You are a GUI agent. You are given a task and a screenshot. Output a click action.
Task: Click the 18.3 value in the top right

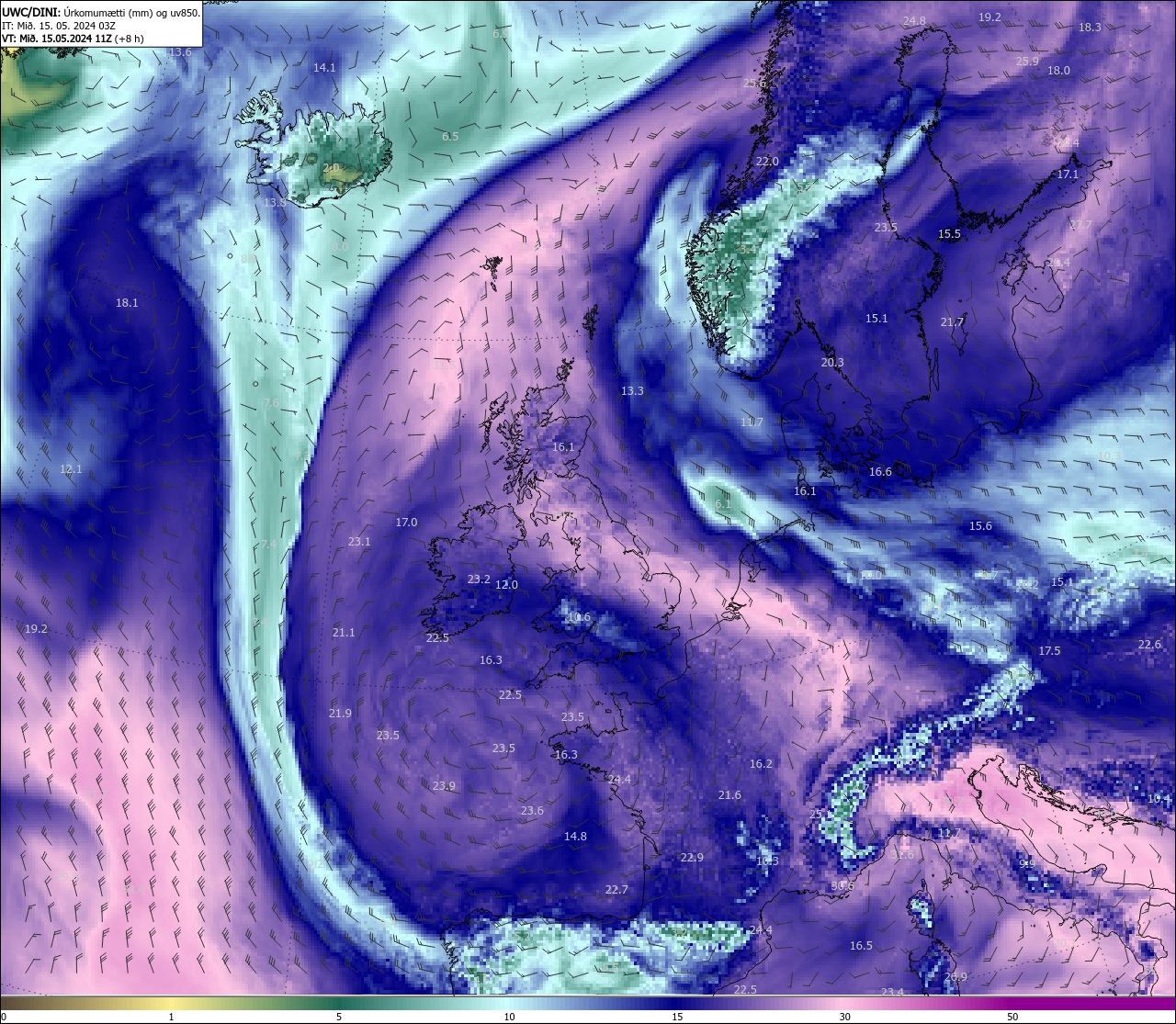(x=1090, y=28)
